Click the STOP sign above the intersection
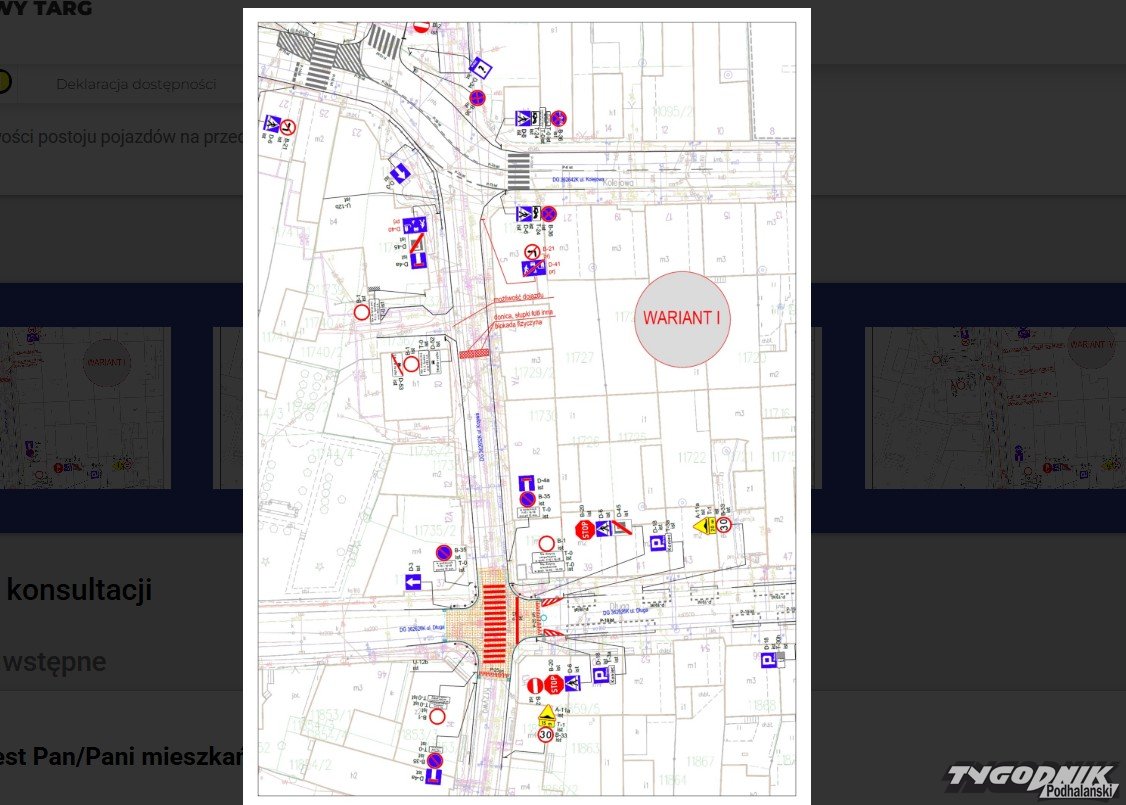 583,527
